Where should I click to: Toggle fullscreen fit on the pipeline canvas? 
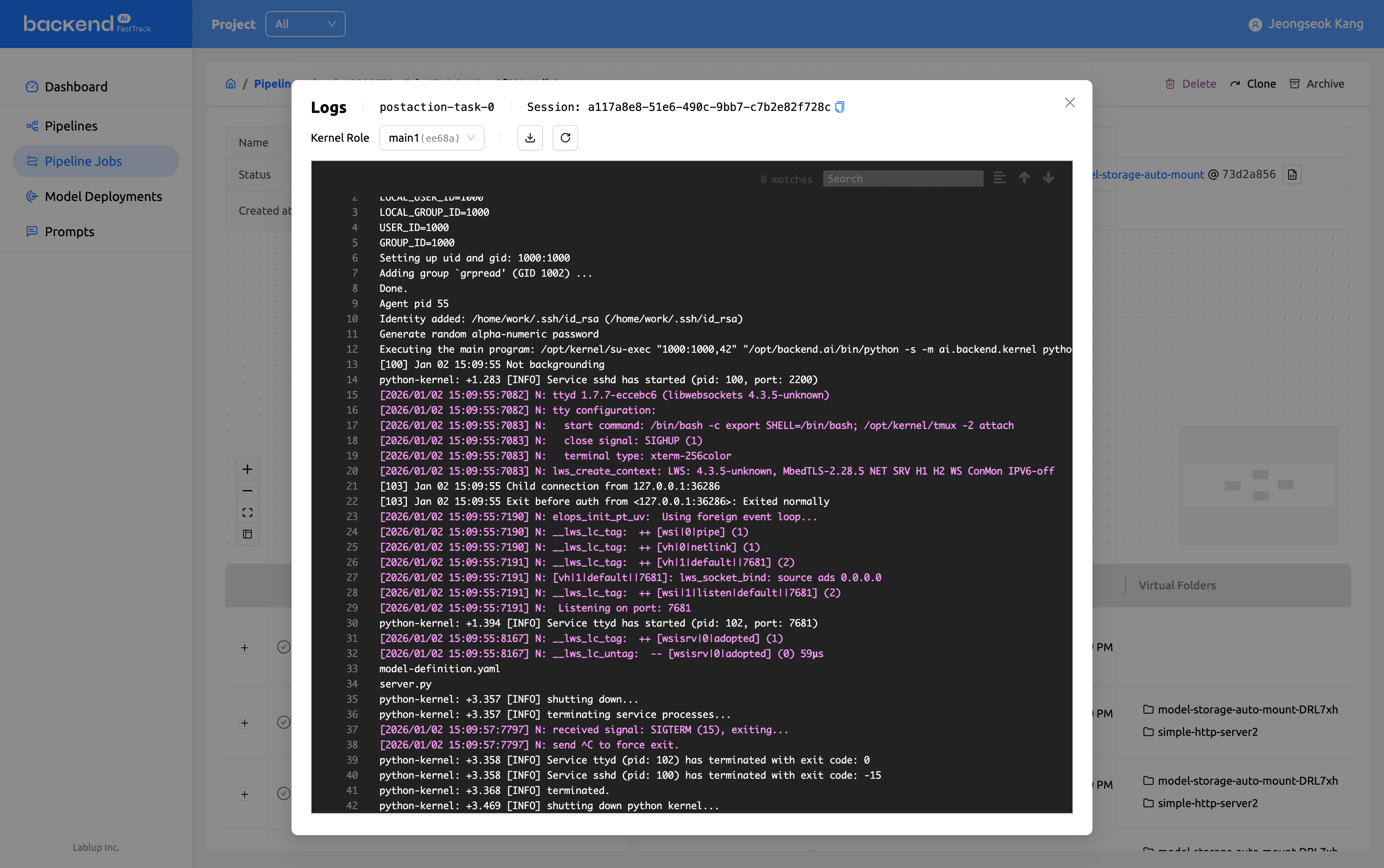[x=247, y=512]
